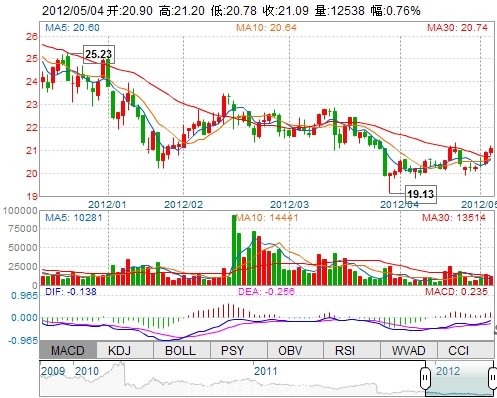Screen dimensions: 497x398
Task: Click the MA10: 14441 volume legend
Action: click(x=267, y=218)
